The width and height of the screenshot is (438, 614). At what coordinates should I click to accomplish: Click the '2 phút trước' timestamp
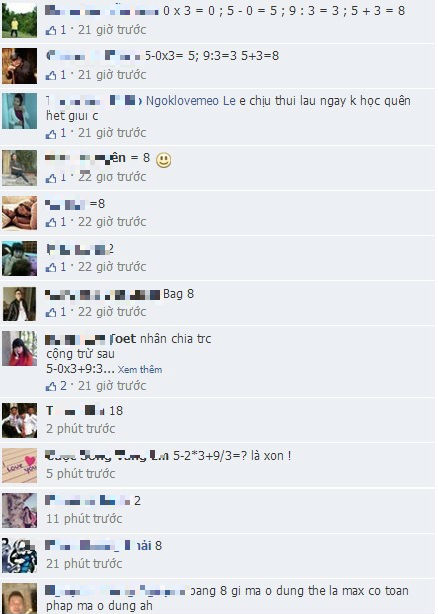[x=81, y=429]
